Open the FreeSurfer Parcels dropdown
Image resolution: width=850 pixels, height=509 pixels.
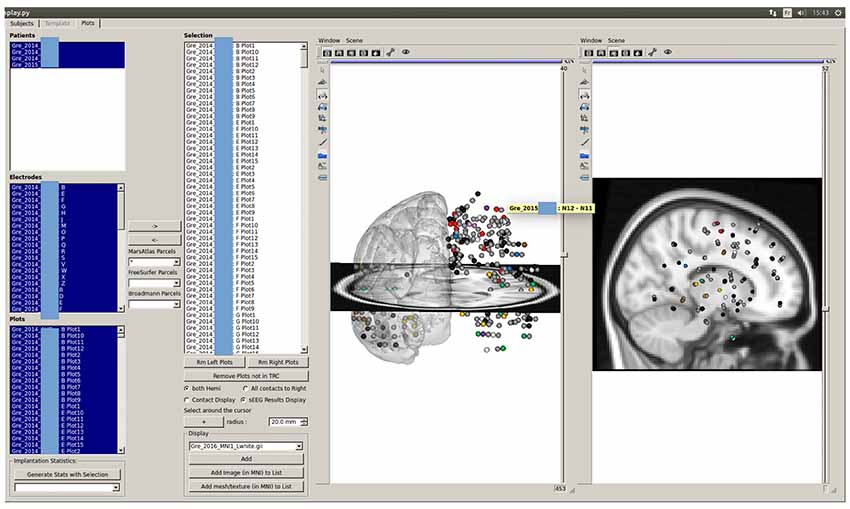pyautogui.click(x=154, y=283)
